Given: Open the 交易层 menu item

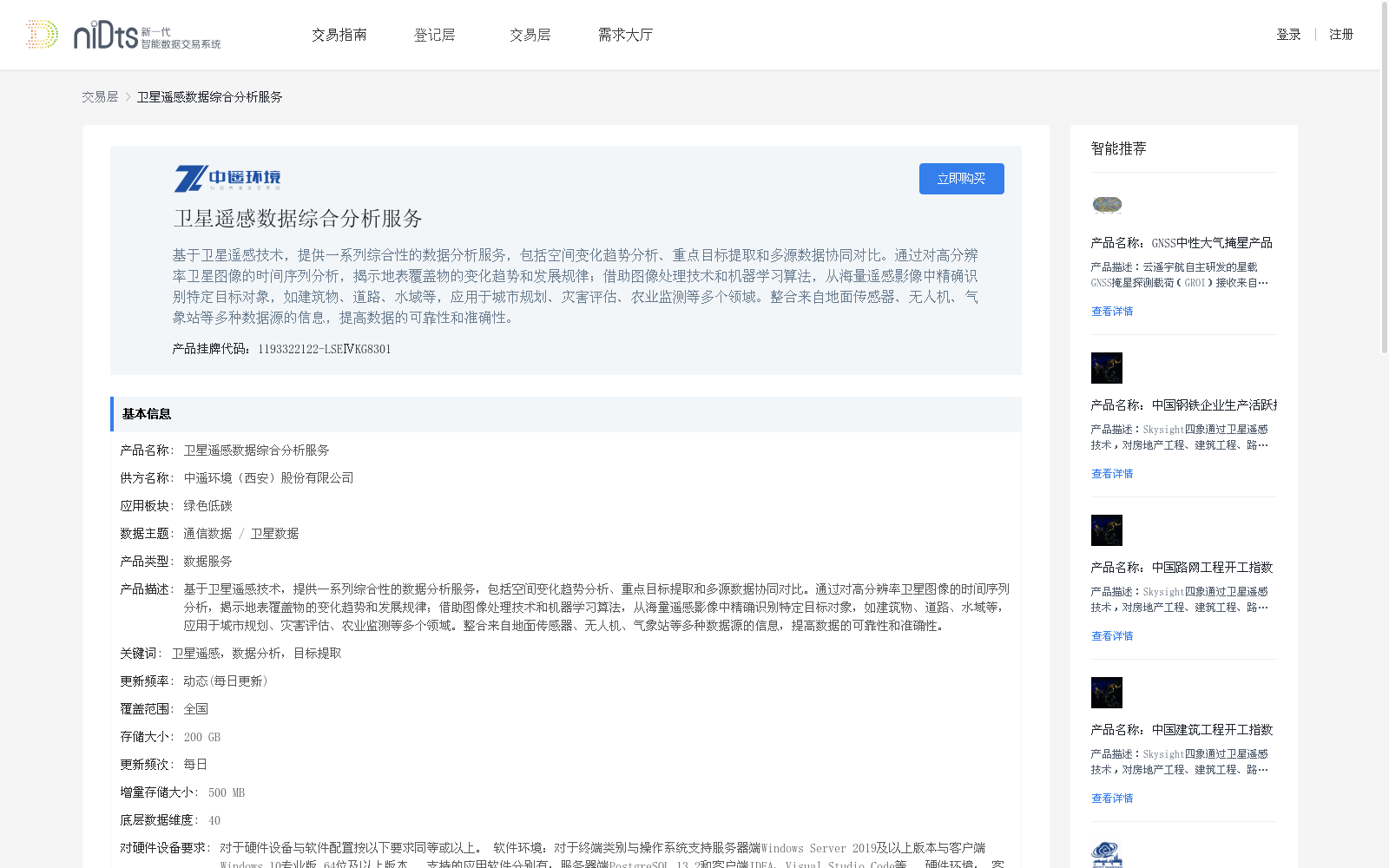Looking at the screenshot, I should tap(530, 35).
